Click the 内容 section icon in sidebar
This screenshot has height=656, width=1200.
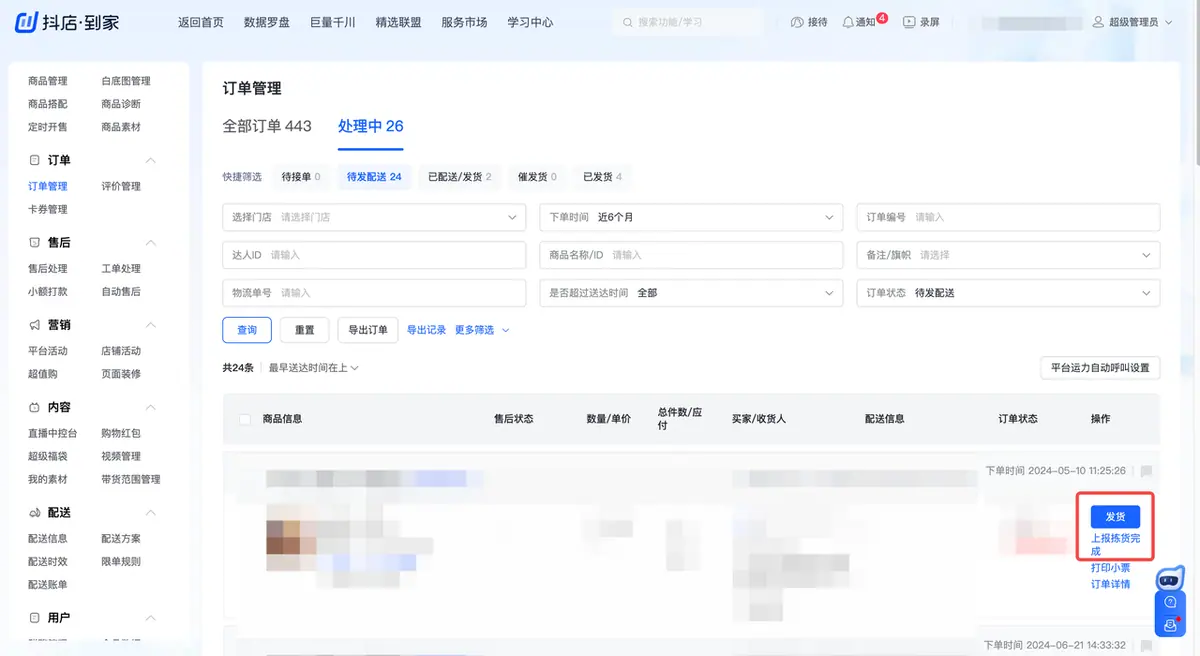point(35,407)
